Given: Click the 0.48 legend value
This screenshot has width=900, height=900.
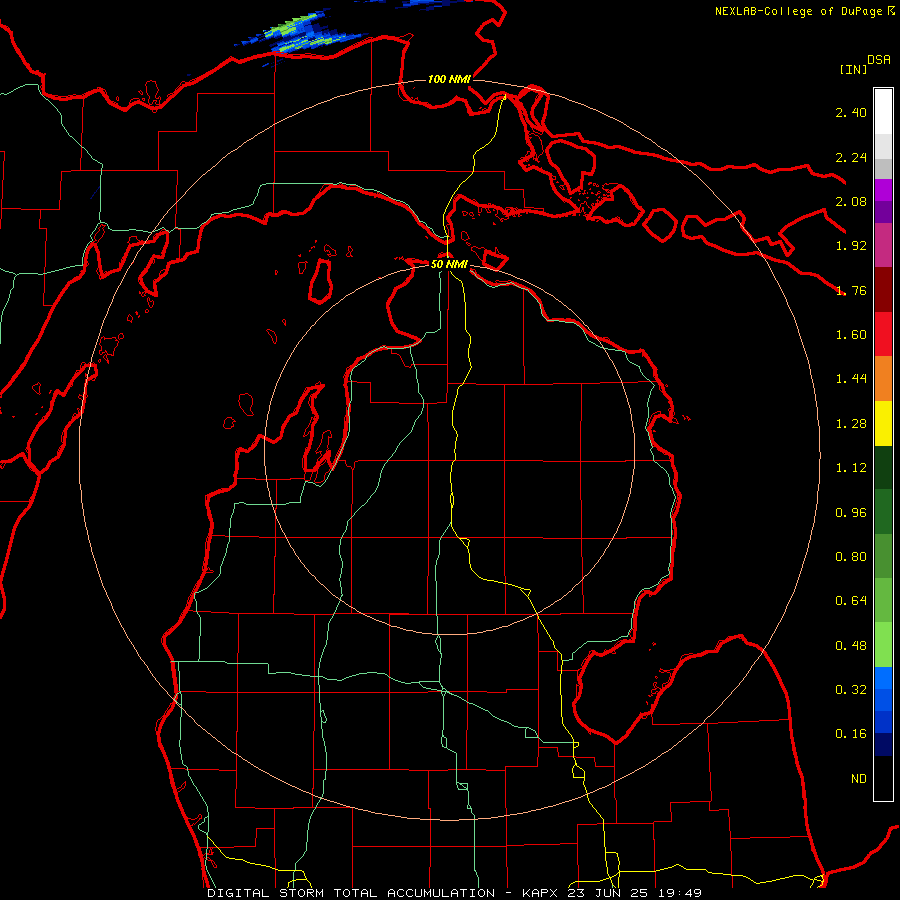Looking at the screenshot, I should tap(851, 646).
